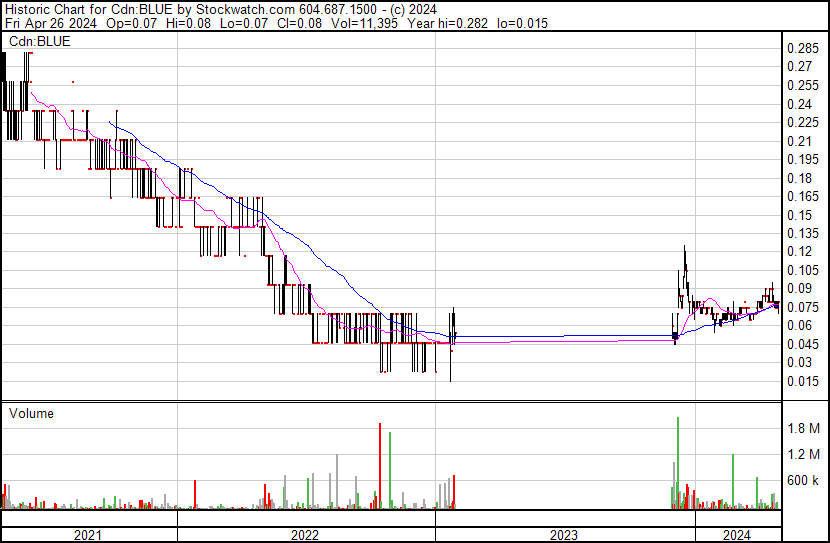Click the 0.21 price axis label
The image size is (830, 543).
[x=799, y=141]
